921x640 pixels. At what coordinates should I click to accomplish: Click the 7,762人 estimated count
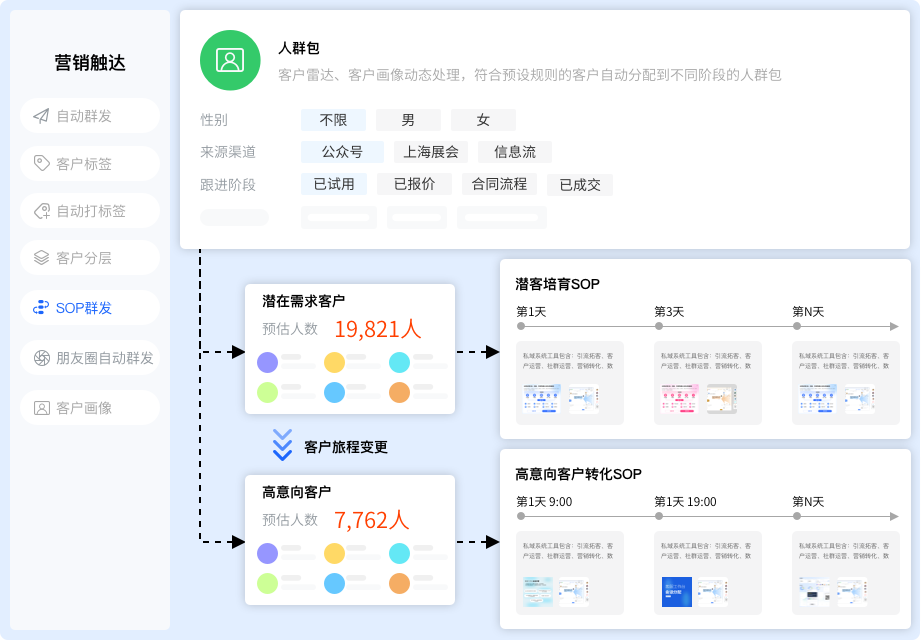[x=371, y=520]
